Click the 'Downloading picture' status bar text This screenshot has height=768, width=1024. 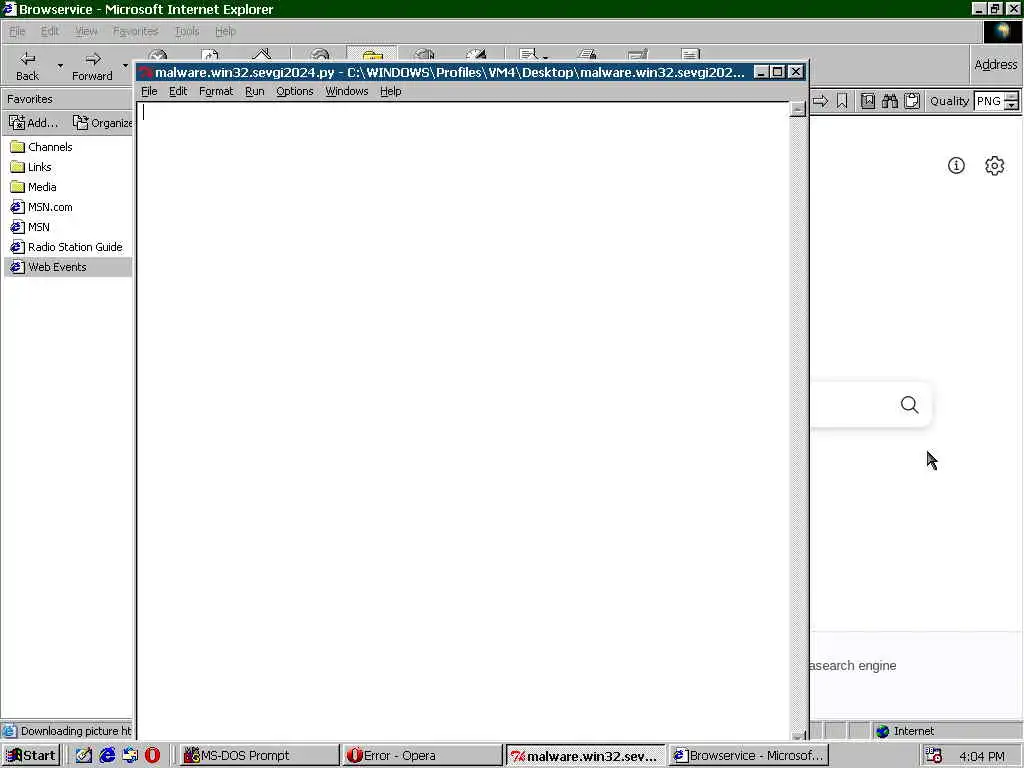point(76,731)
